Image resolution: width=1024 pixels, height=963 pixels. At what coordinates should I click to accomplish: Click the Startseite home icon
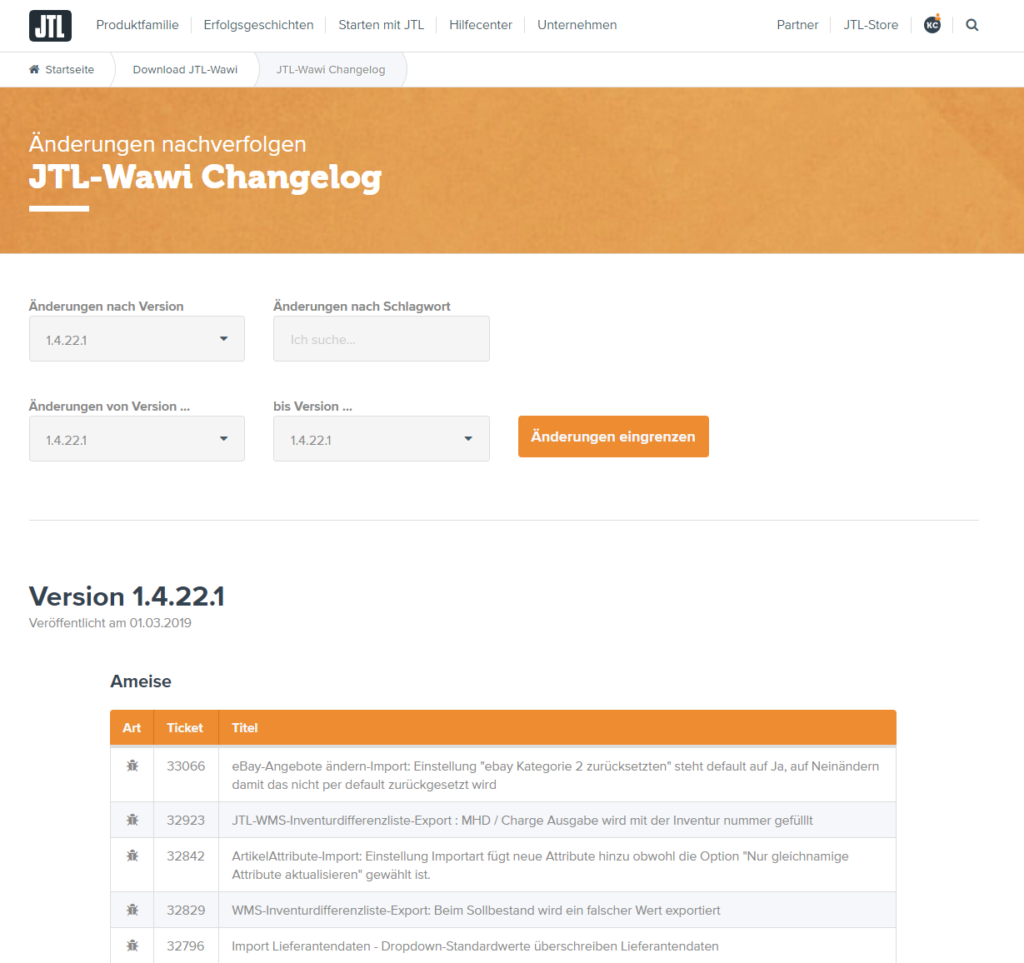pos(35,70)
